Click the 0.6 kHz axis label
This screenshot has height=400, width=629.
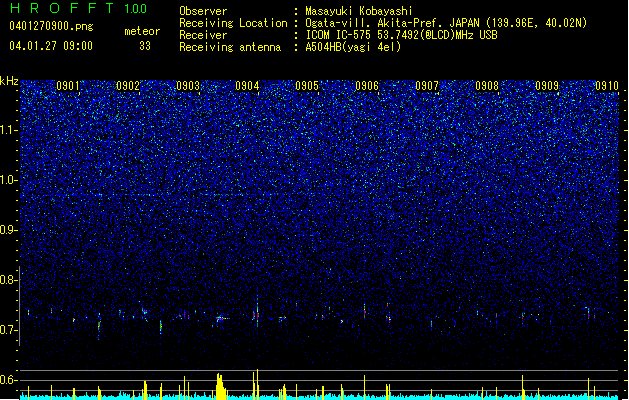[8, 380]
